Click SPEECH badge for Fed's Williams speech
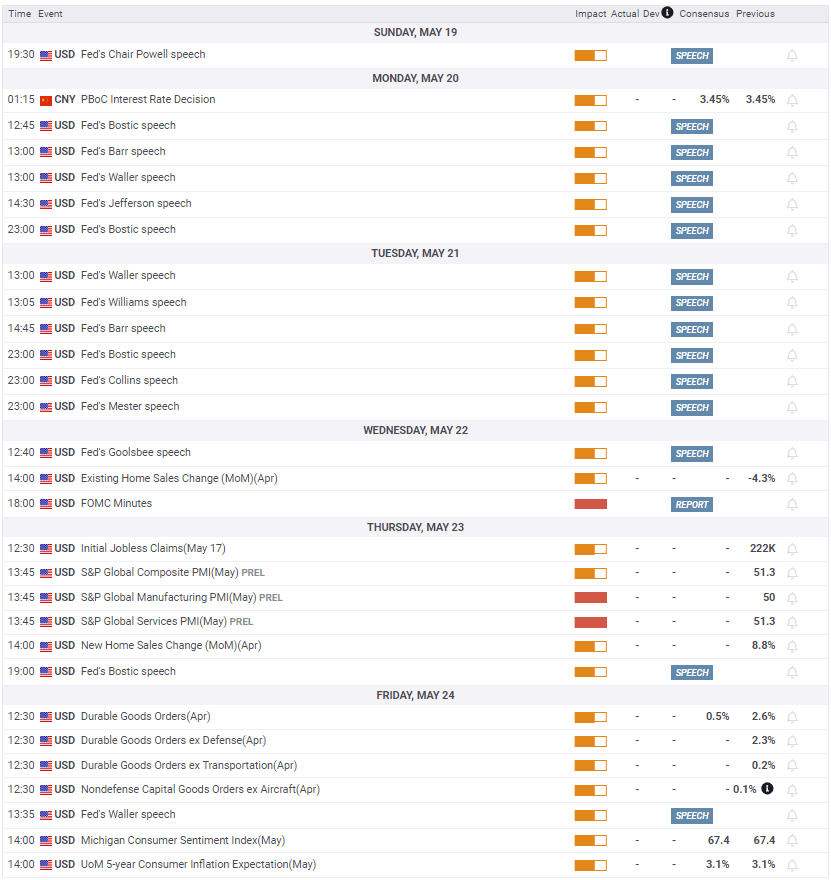831x880 pixels. coord(691,303)
